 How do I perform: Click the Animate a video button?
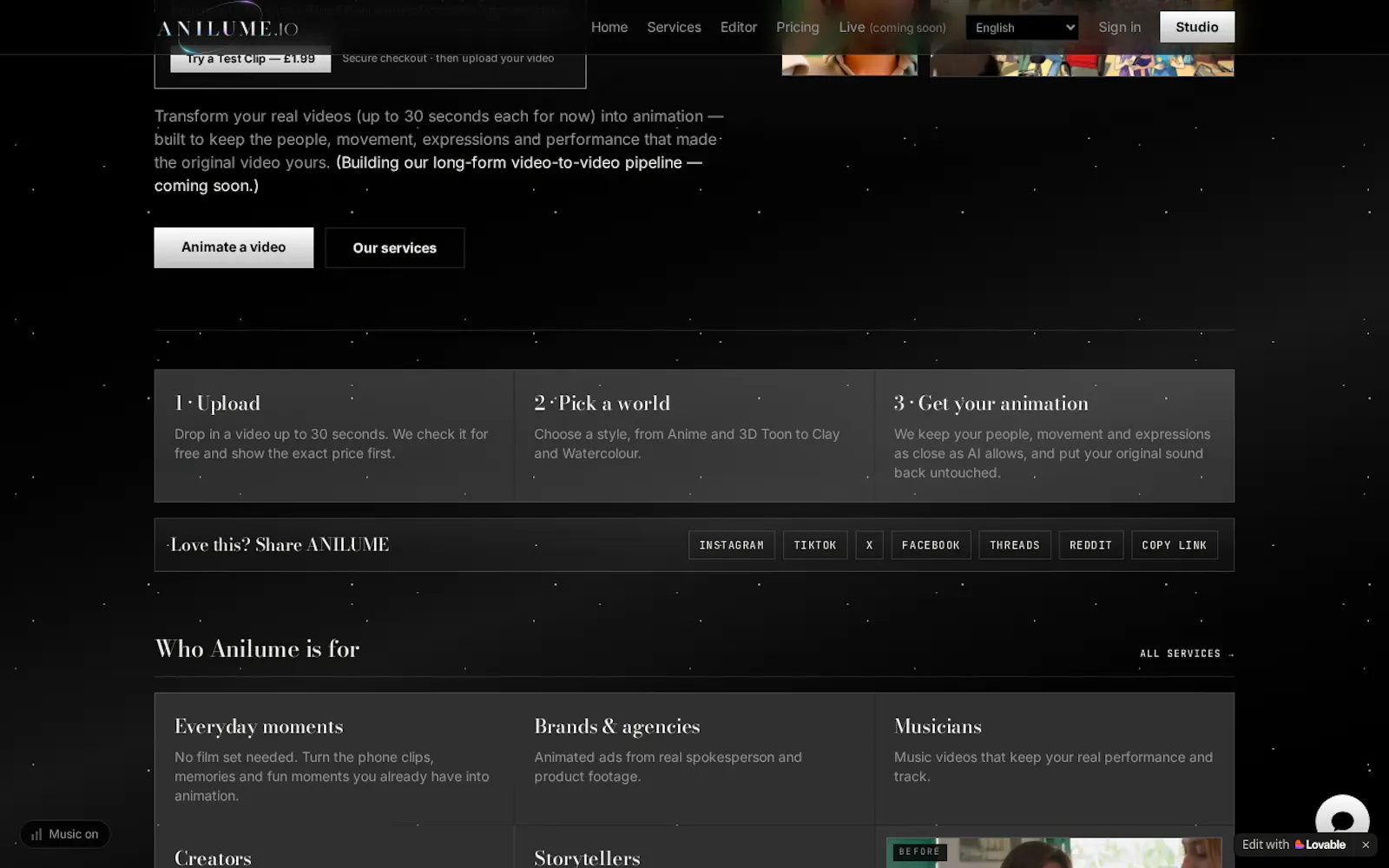click(234, 247)
